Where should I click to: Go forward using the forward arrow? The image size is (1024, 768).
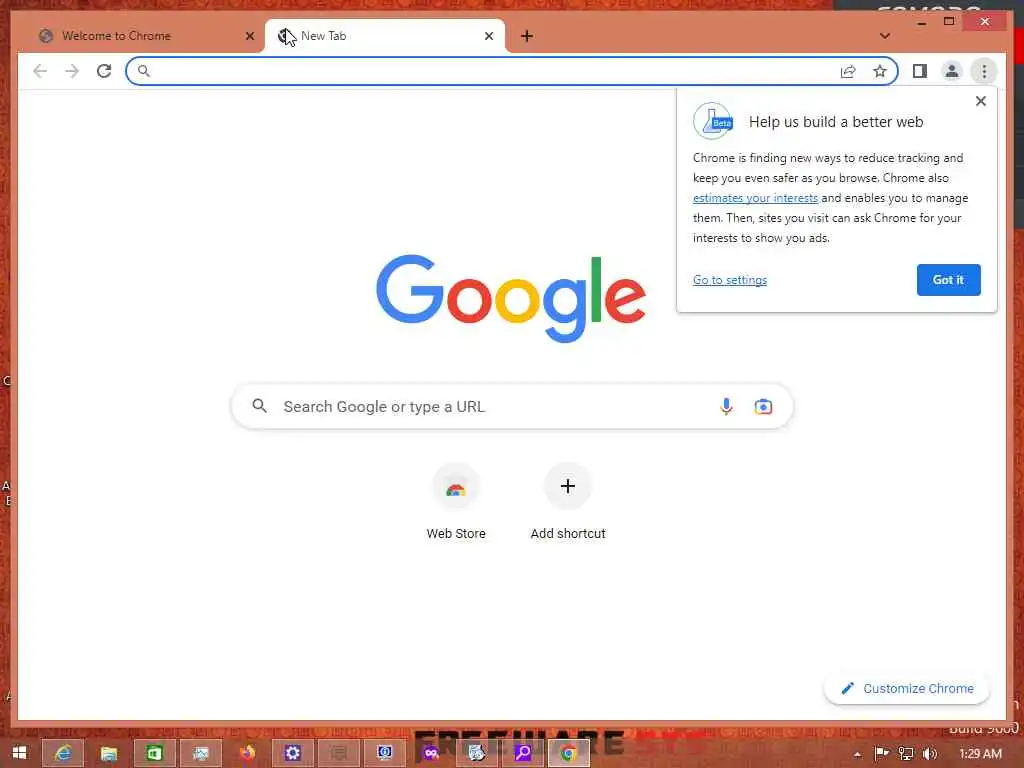pos(72,71)
